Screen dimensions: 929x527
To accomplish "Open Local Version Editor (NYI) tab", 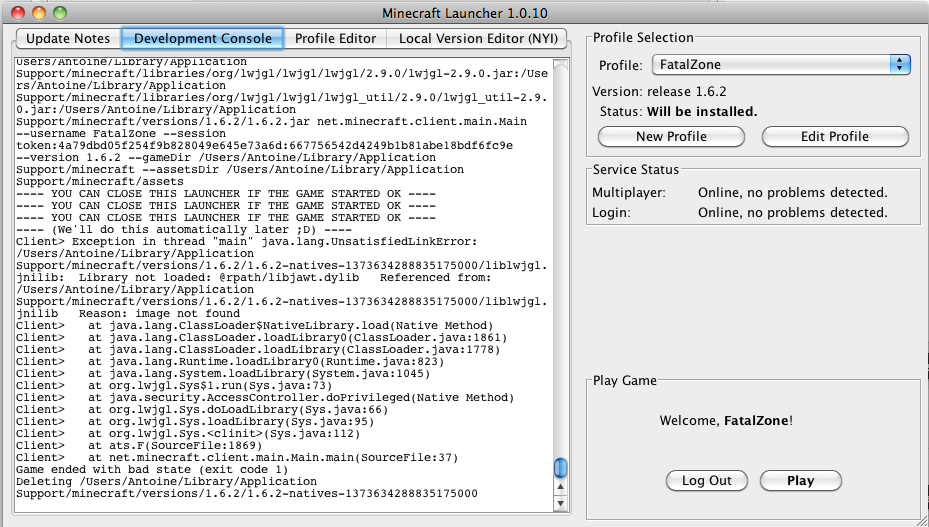I will pos(478,39).
